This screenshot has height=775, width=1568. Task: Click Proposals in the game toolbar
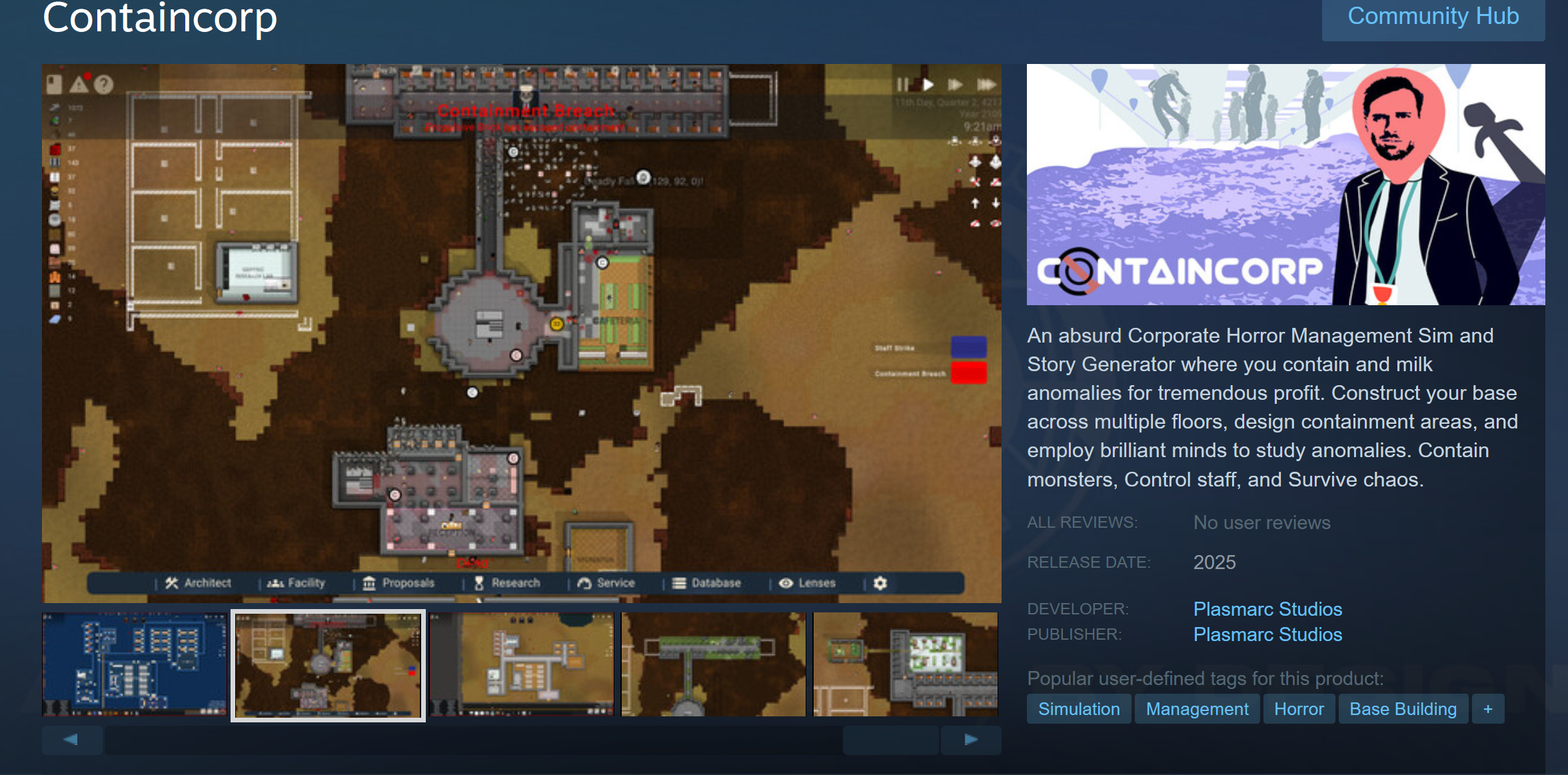click(x=398, y=583)
